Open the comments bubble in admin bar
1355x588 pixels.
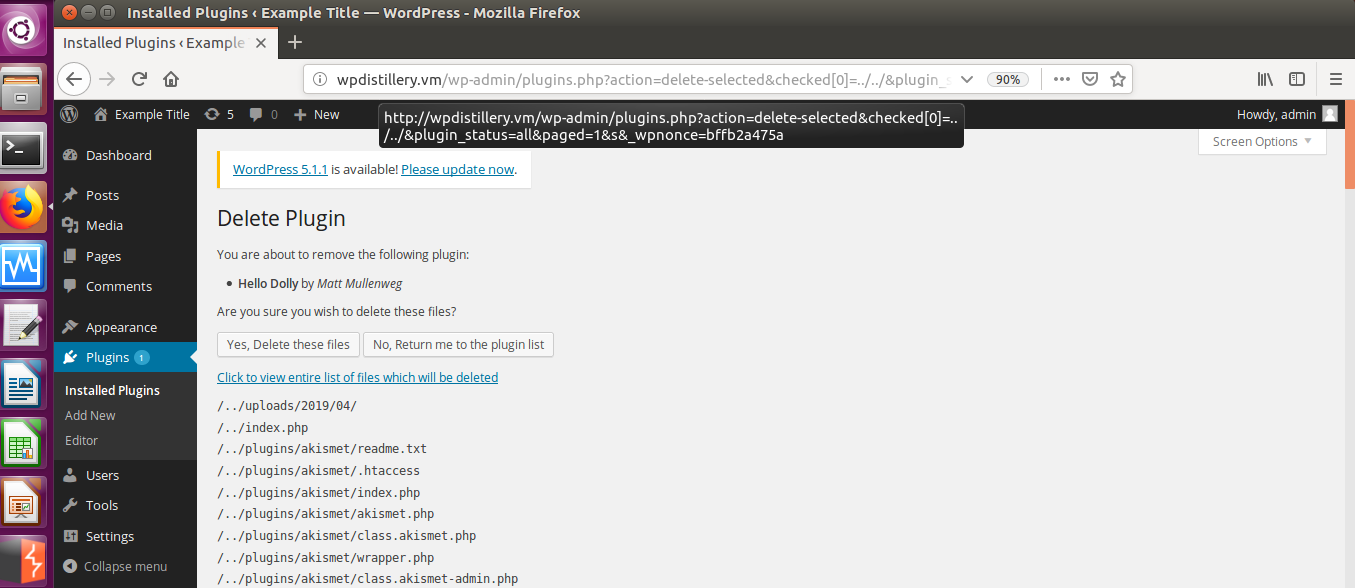coord(264,114)
